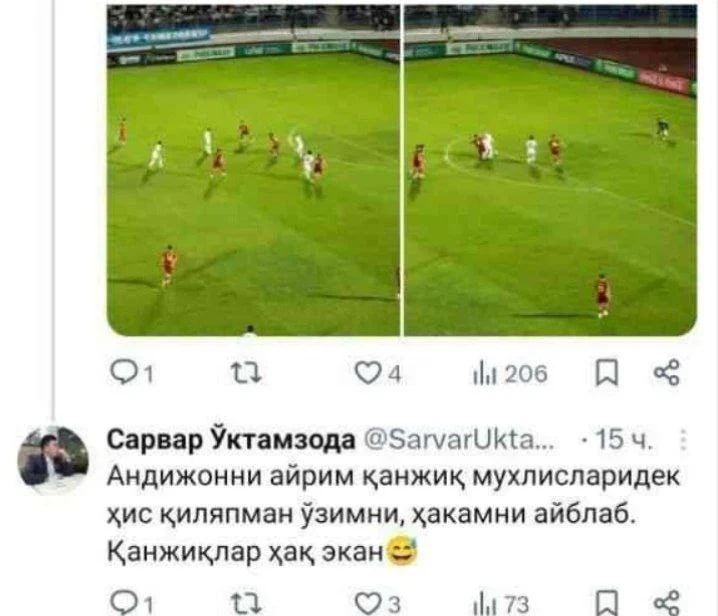Open Сарвар Ўктамзода's profile avatar

point(53,460)
